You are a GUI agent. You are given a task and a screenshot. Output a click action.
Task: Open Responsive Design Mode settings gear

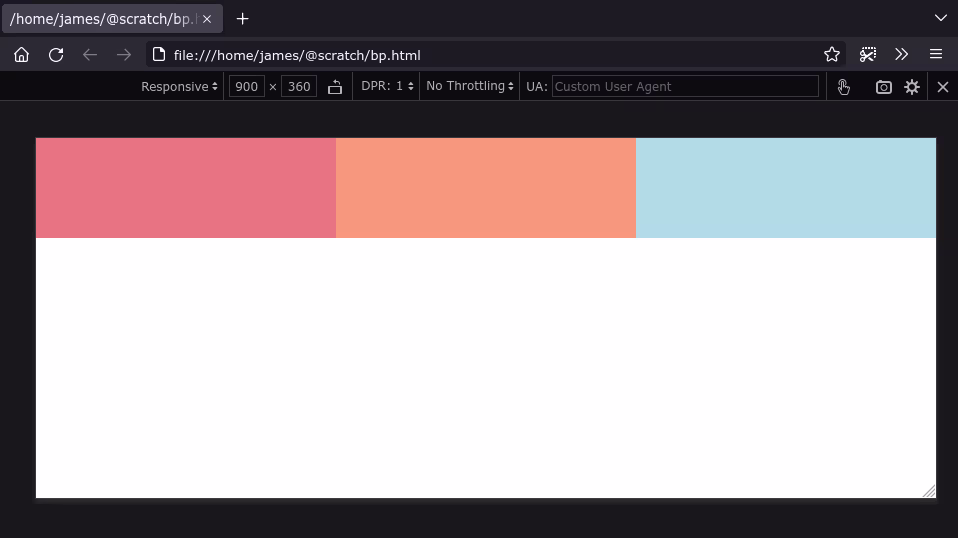coord(912,87)
